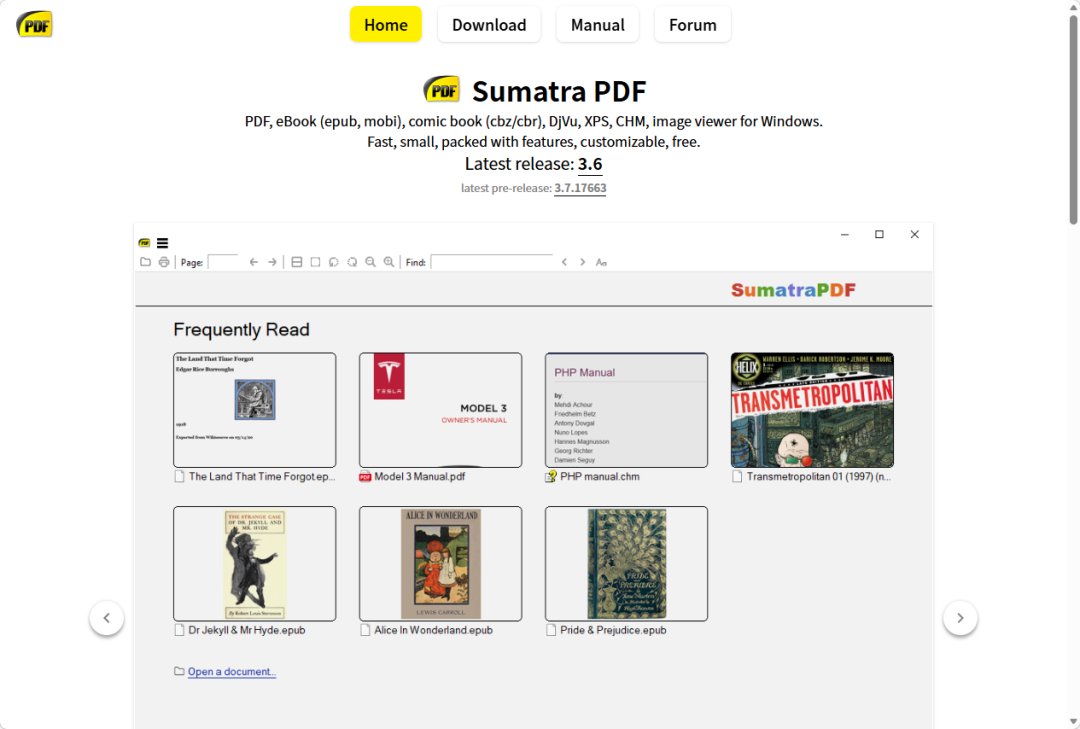This screenshot has width=1080, height=729.
Task: Open the hamburger menu in SumatraPDF
Action: coord(162,243)
